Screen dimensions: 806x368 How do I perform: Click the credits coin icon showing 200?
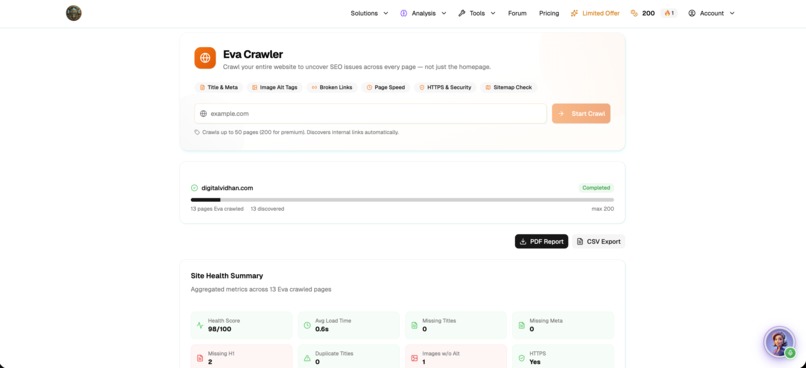[634, 13]
